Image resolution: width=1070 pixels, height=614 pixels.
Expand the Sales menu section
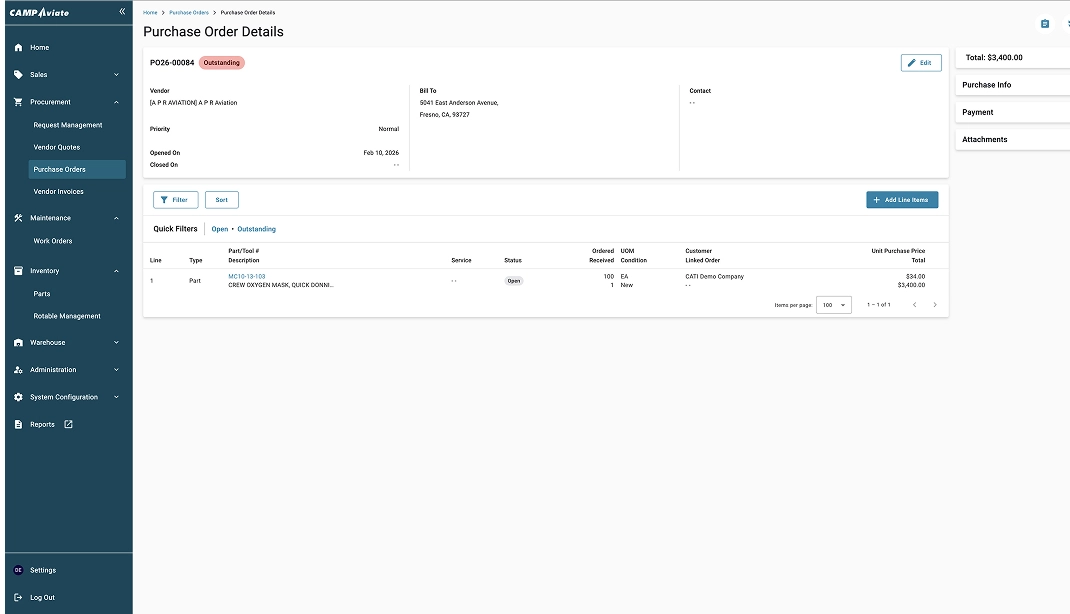[x=116, y=75]
